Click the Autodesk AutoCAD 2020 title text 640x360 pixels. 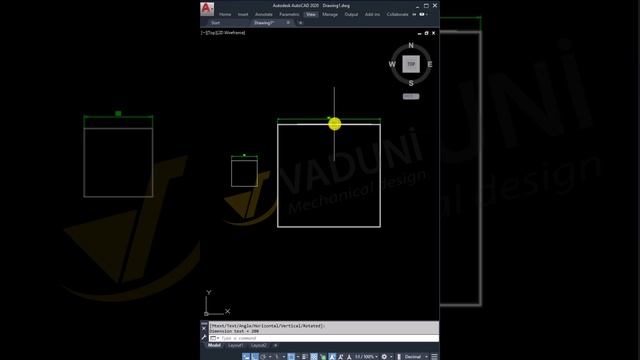pyautogui.click(x=296, y=6)
